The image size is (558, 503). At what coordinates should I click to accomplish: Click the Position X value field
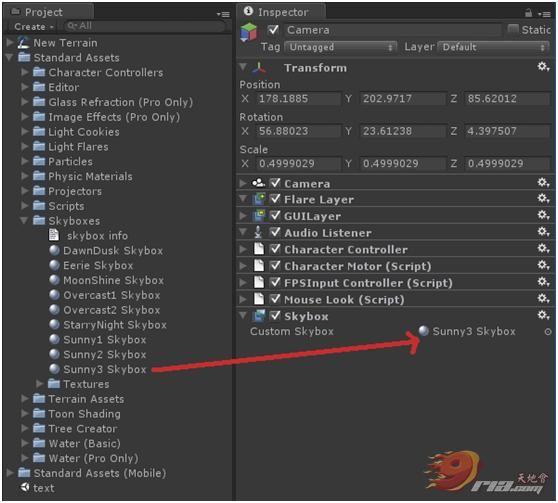click(298, 99)
